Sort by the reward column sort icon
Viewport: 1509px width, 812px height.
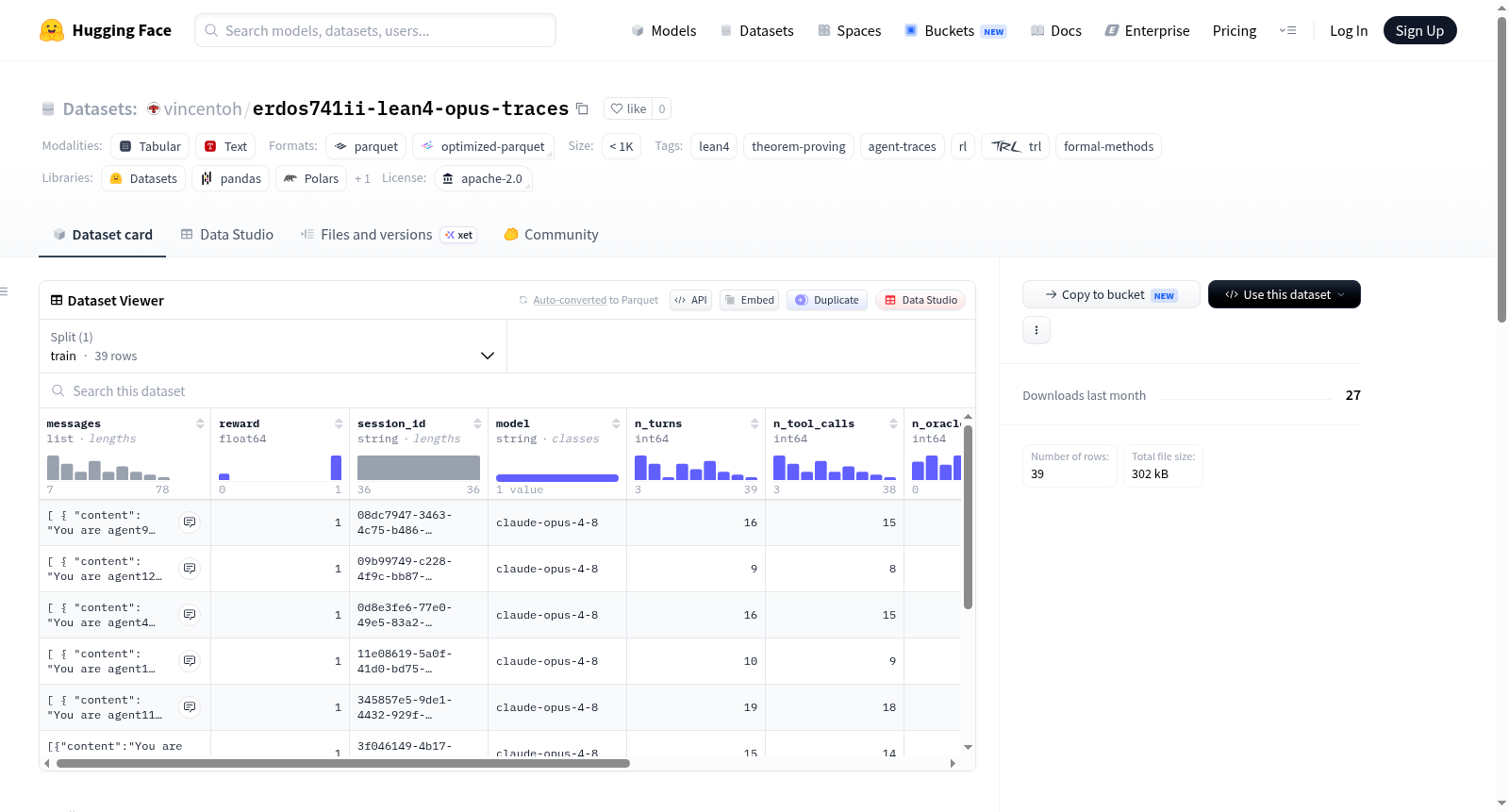(x=339, y=423)
